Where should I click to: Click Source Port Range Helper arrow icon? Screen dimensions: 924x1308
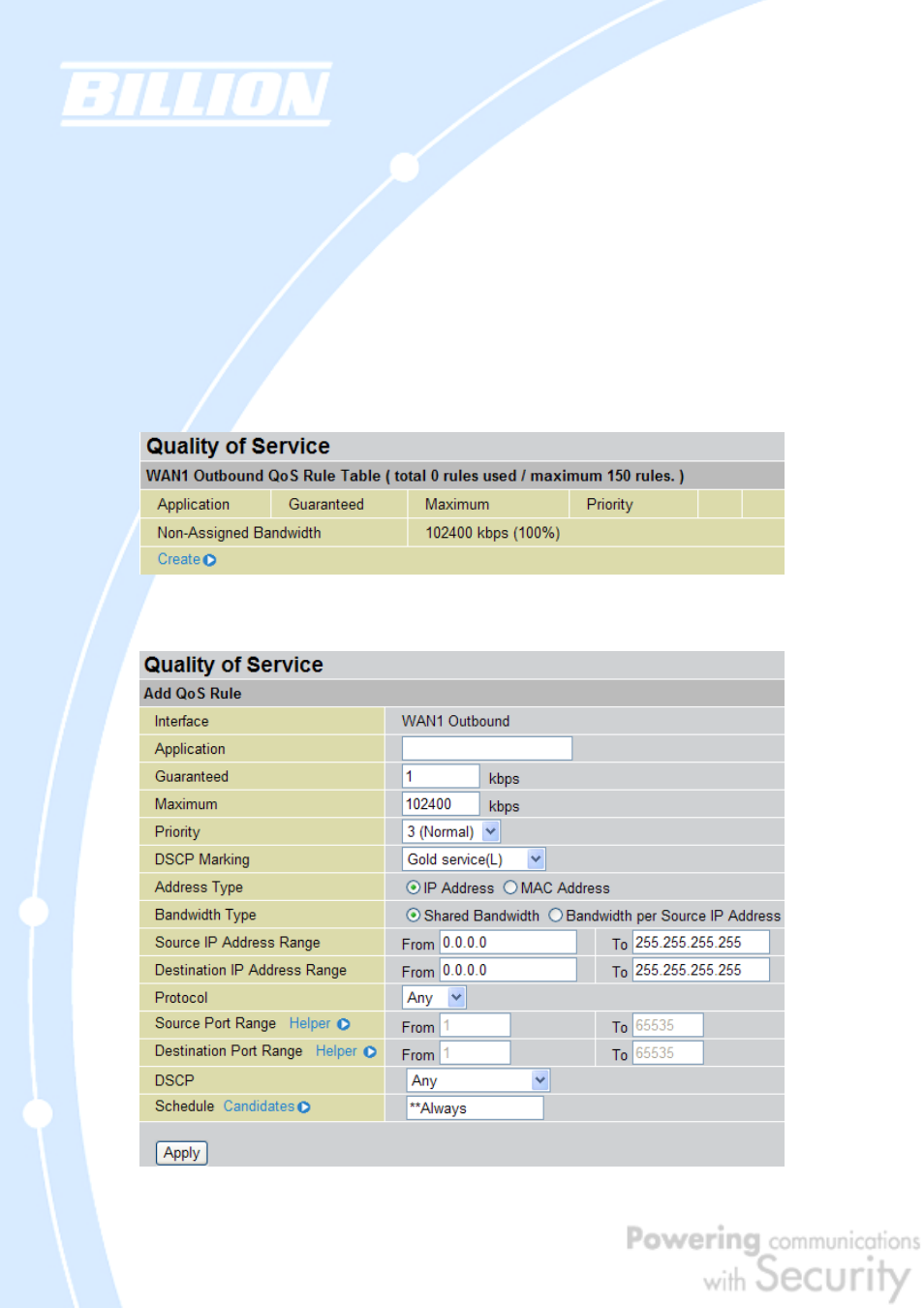(x=343, y=1024)
